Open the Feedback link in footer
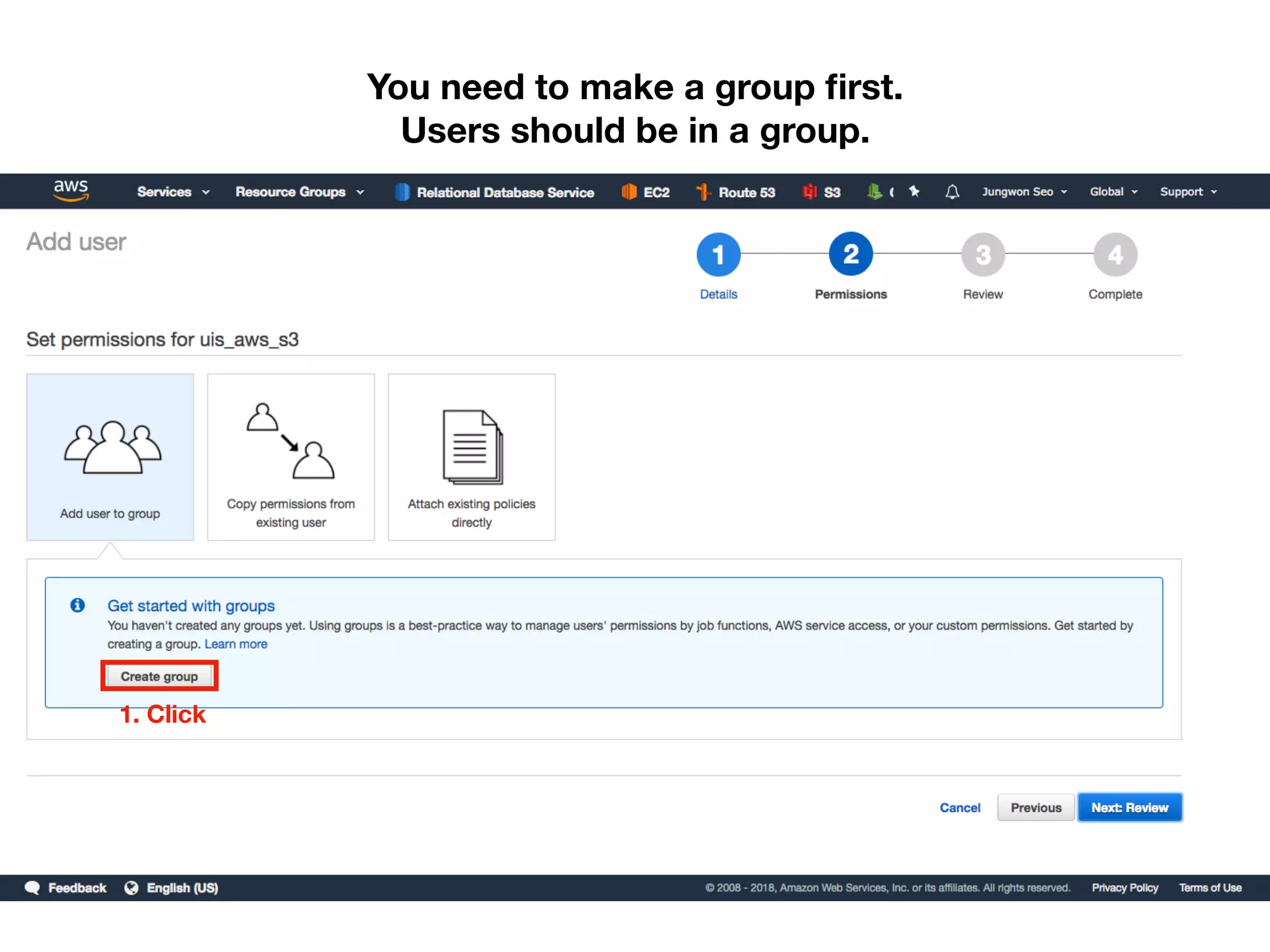This screenshot has height=952, width=1270. click(66, 888)
